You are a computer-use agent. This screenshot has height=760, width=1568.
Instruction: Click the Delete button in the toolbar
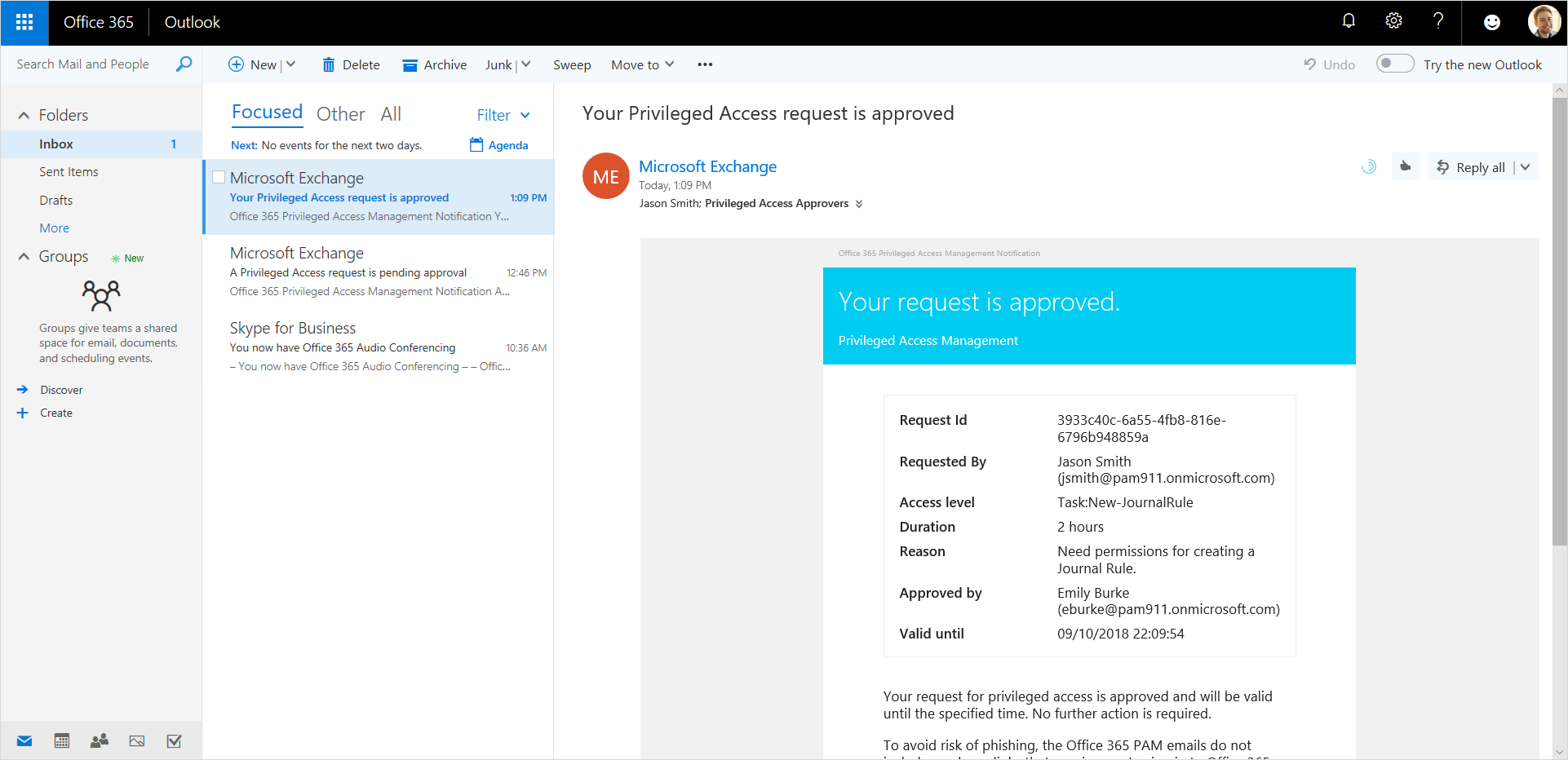pyautogui.click(x=351, y=64)
